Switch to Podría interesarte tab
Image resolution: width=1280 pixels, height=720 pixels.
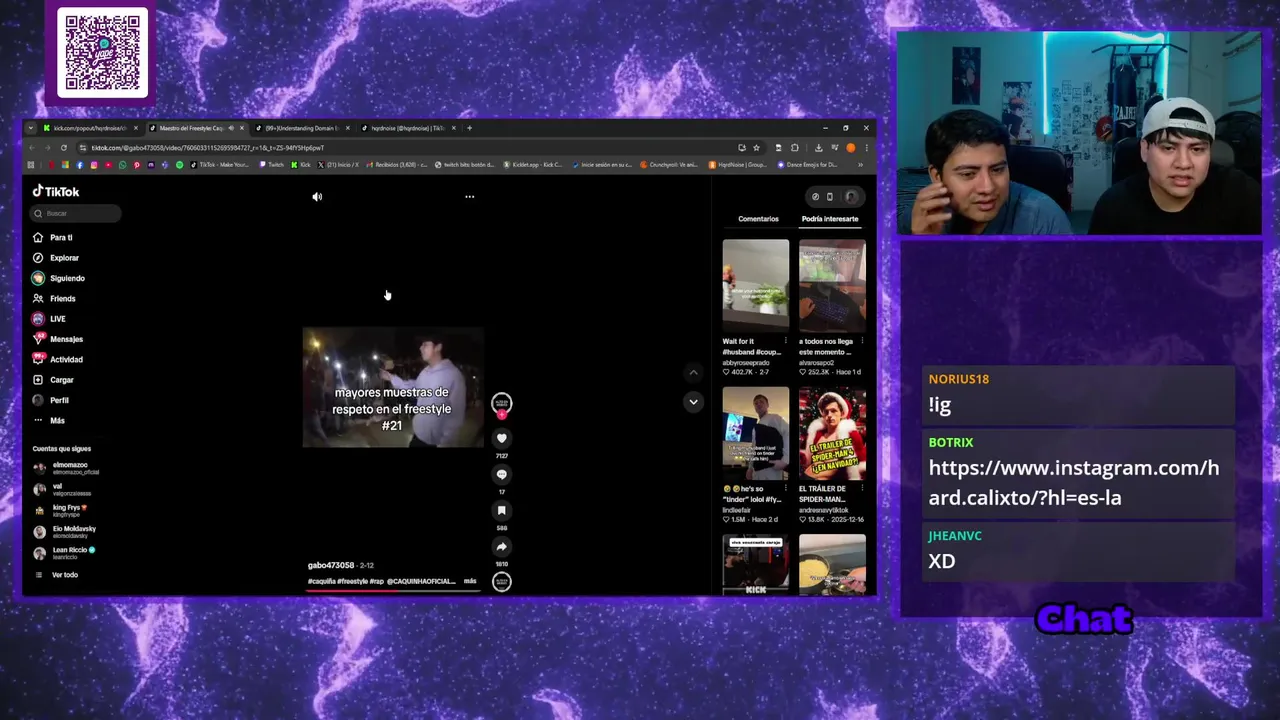point(829,219)
